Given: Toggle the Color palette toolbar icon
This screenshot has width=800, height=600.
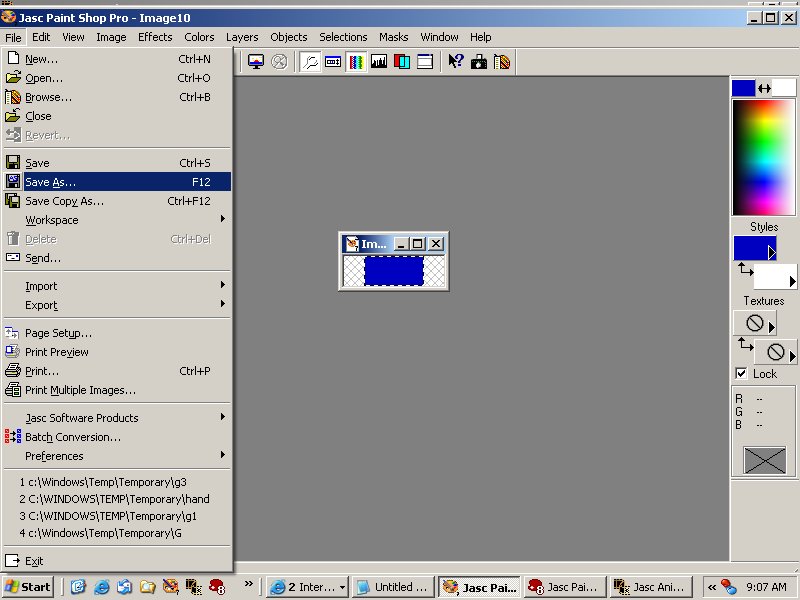Looking at the screenshot, I should (356, 62).
